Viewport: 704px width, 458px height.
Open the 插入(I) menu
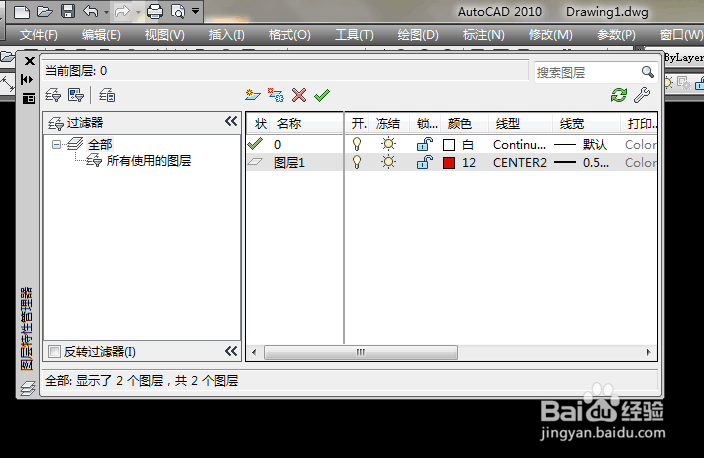pos(226,35)
